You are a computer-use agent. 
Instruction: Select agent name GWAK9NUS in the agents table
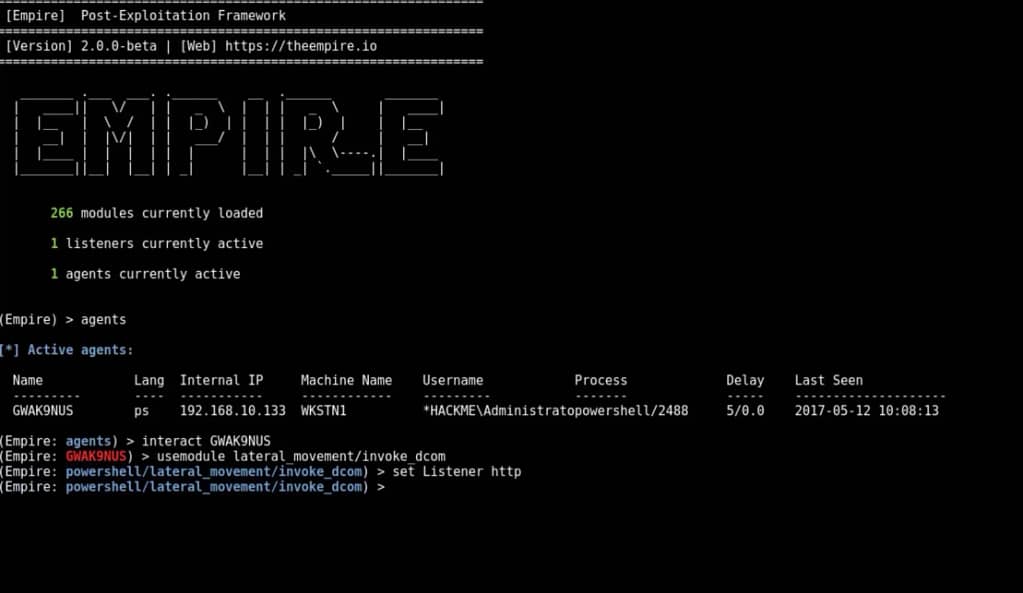pos(43,411)
